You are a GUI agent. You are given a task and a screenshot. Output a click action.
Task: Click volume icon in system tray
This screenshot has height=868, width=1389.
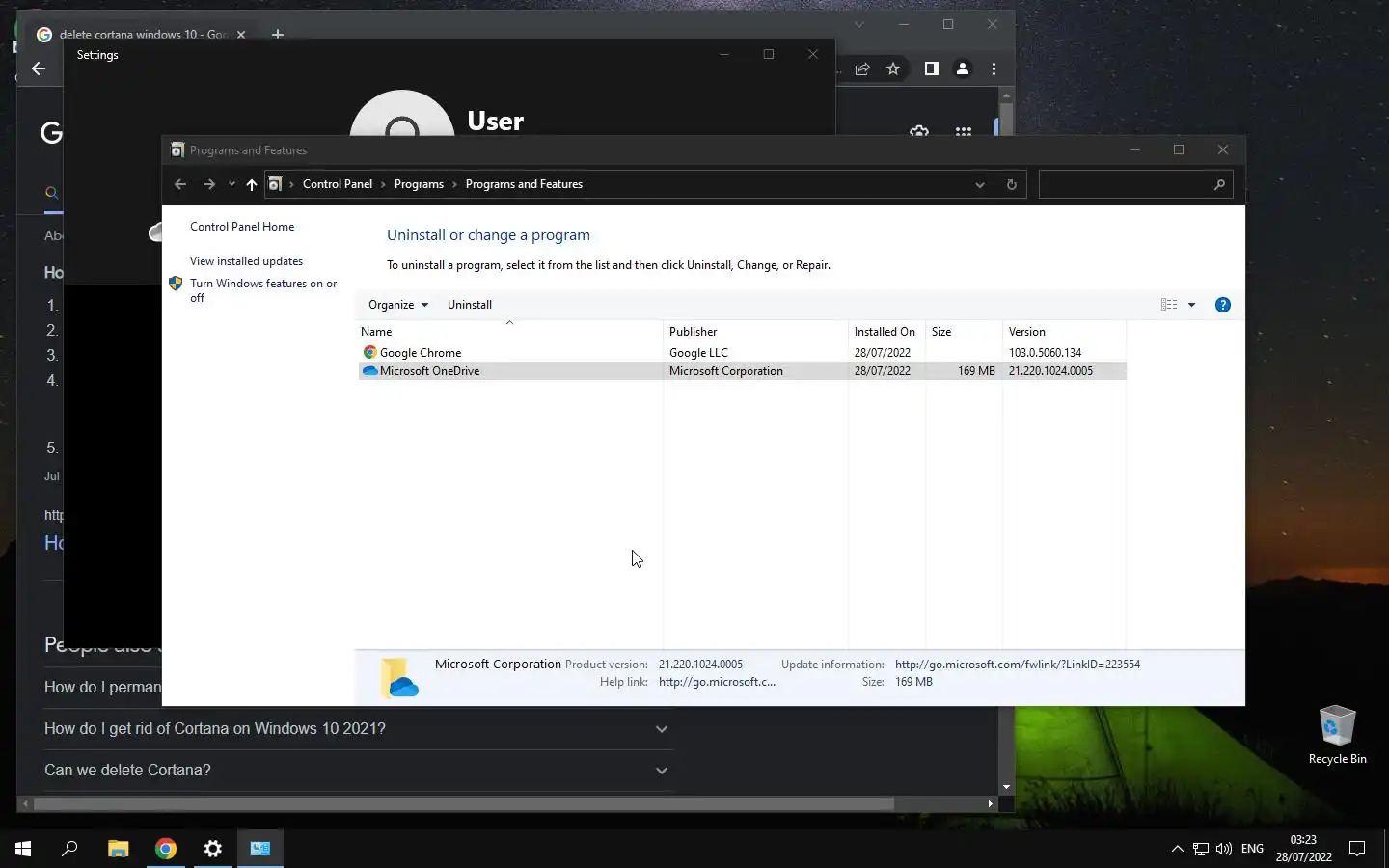pos(1224,849)
